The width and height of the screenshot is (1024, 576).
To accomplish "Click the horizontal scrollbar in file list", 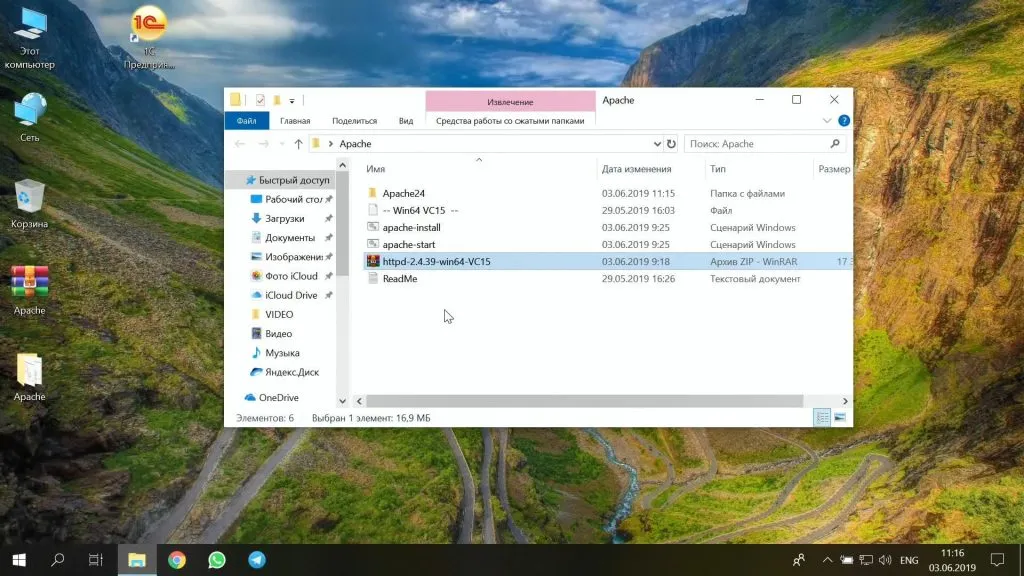I will coord(580,400).
